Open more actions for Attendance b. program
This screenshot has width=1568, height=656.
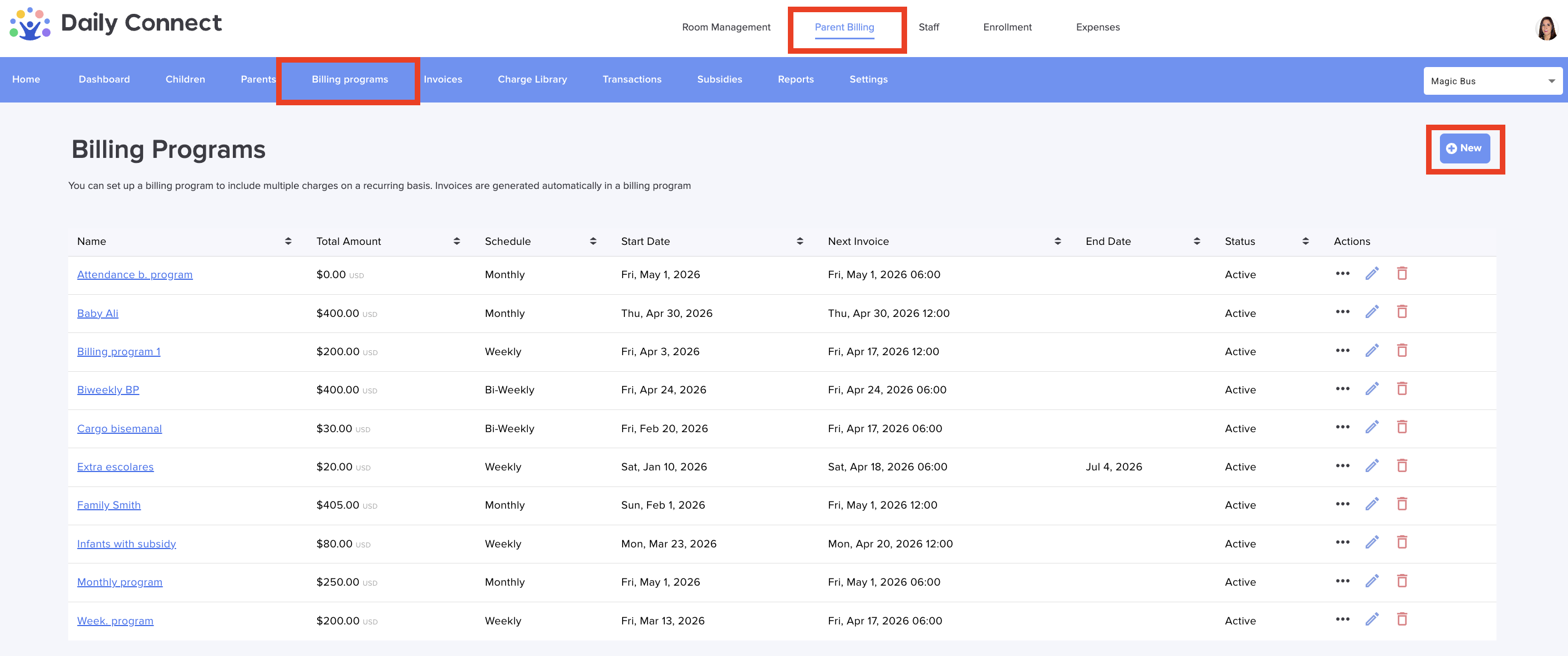click(x=1342, y=274)
